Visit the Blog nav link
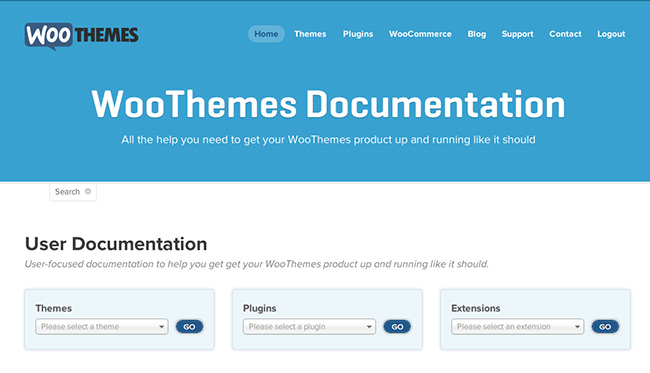This screenshot has width=650, height=373. 477,34
